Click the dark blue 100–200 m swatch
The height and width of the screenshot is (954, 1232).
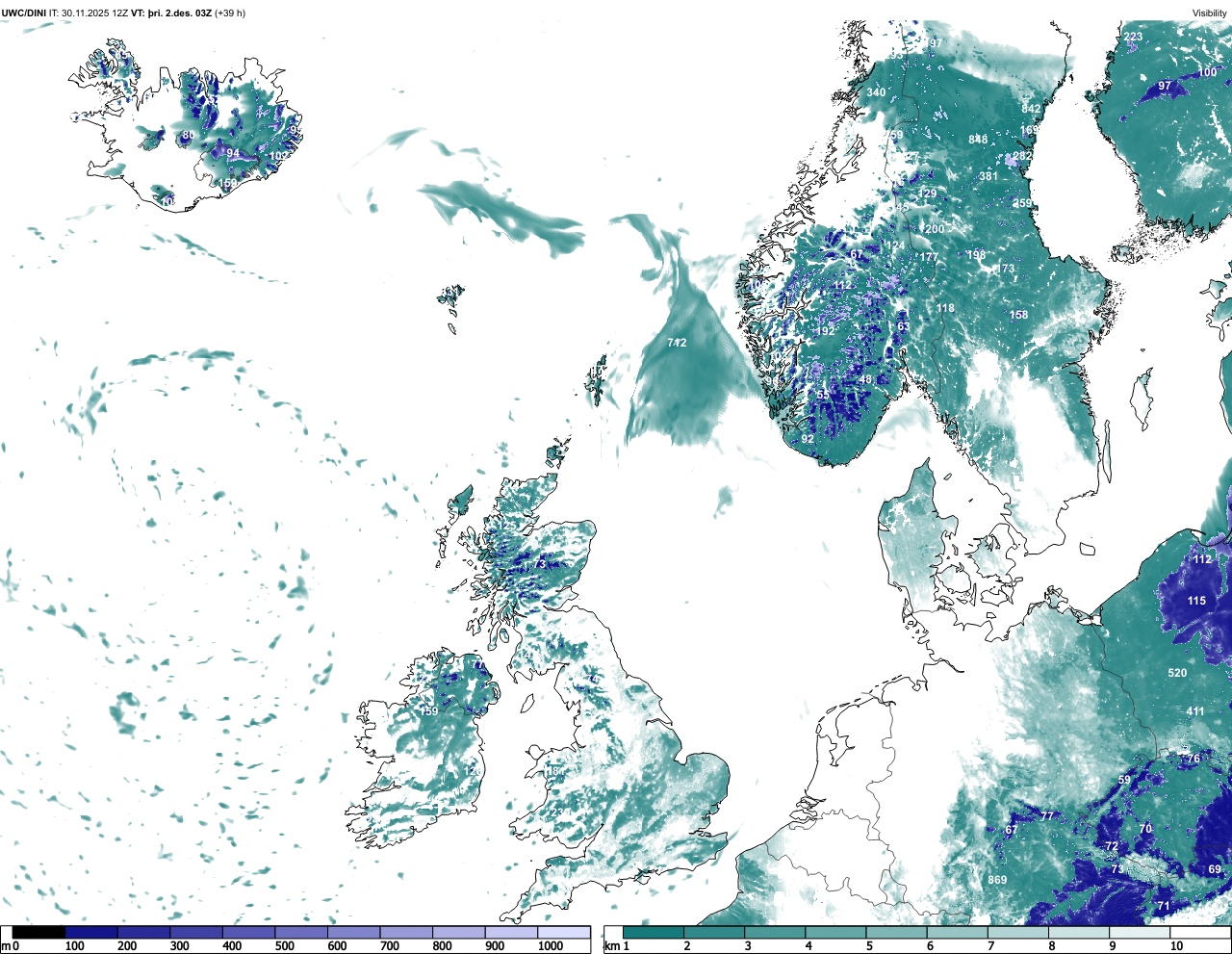(91, 932)
